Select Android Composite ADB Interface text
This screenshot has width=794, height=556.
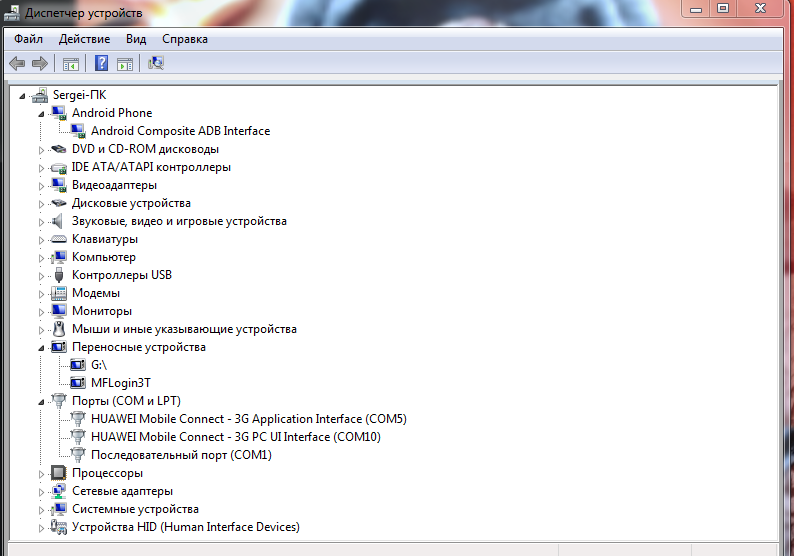tap(180, 131)
